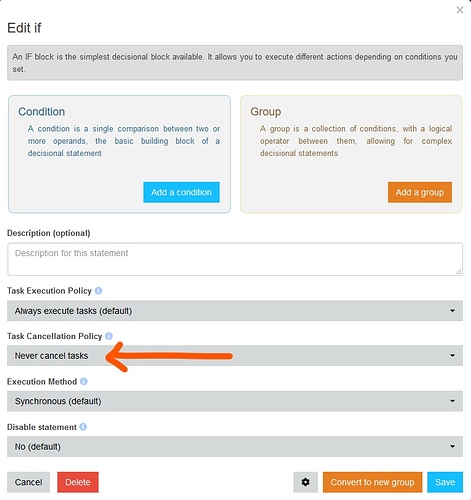Click the Cancel button
The image size is (471, 500).
28,482
